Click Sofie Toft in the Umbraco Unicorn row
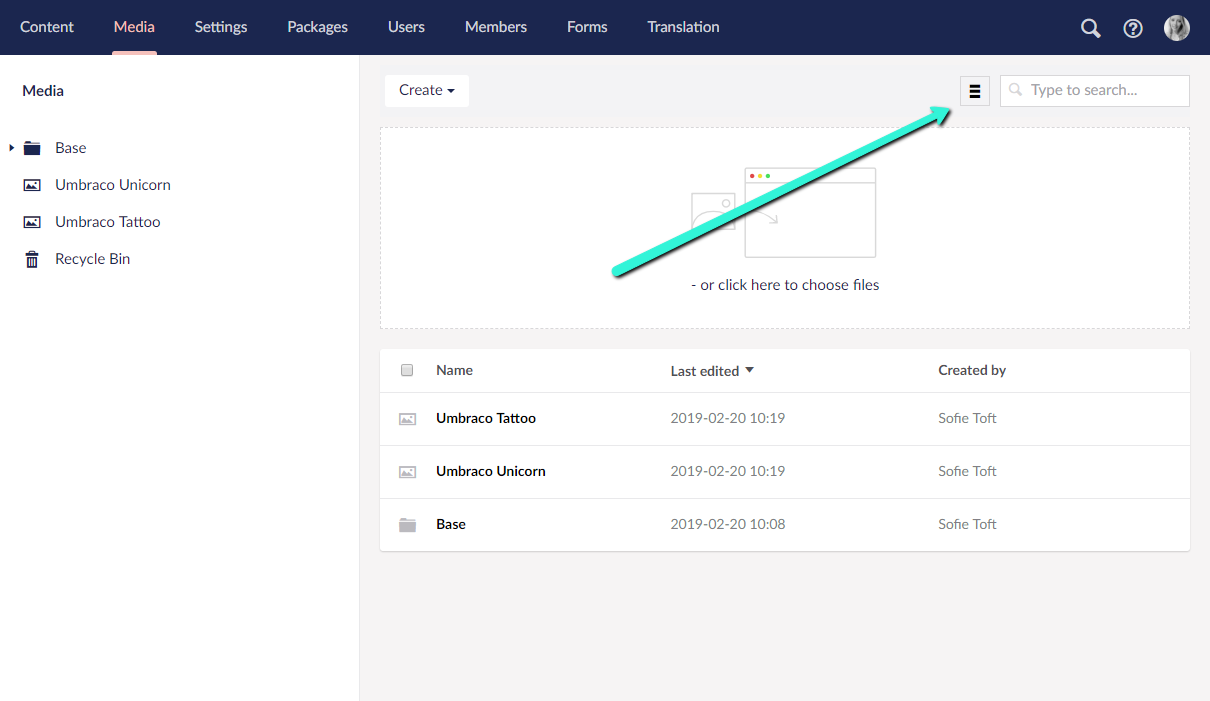 pos(967,471)
